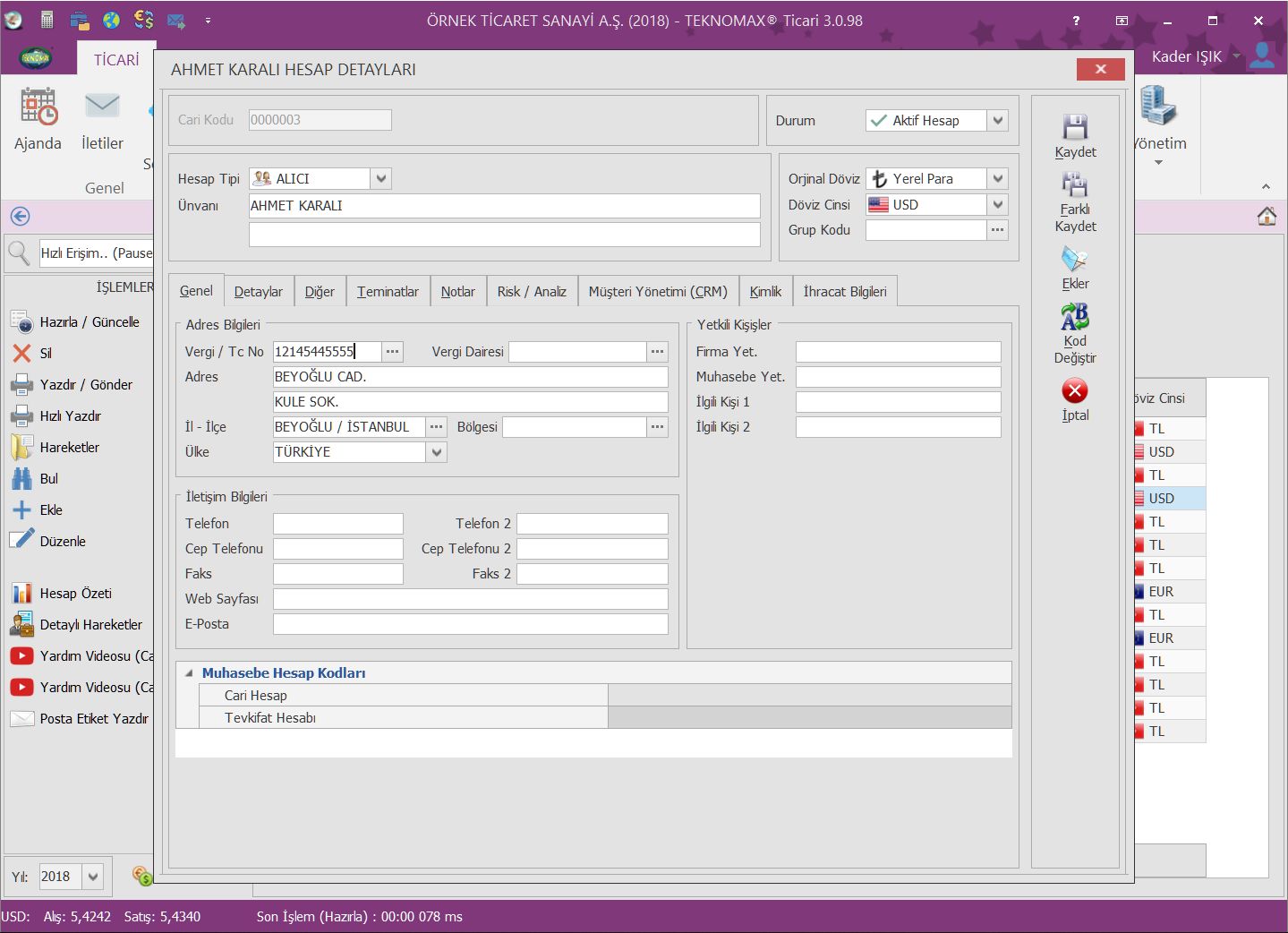The height and width of the screenshot is (933, 1288).
Task: Click the Kod Değiştir icon
Action: pos(1075,317)
